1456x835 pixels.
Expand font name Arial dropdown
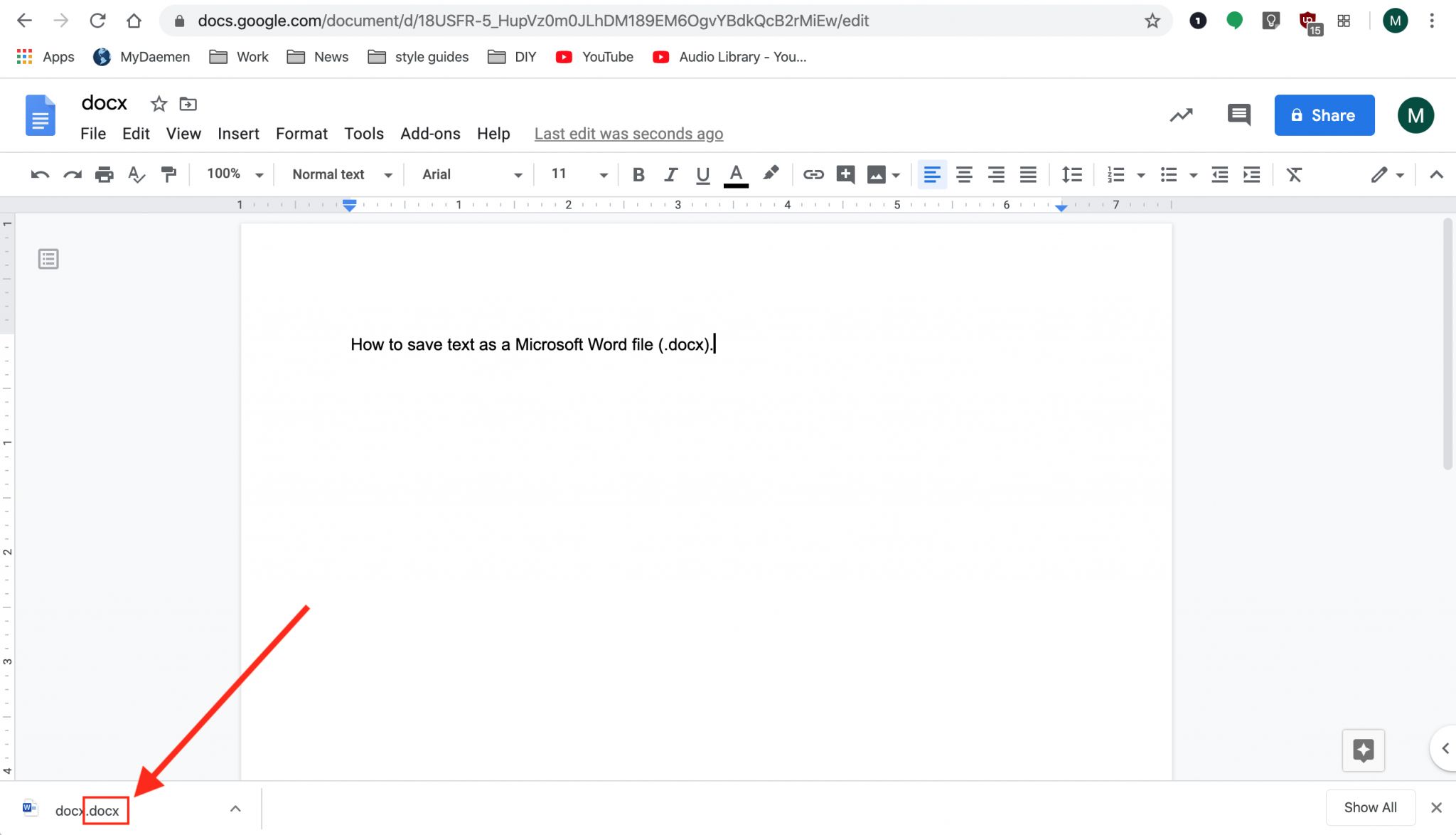click(518, 175)
